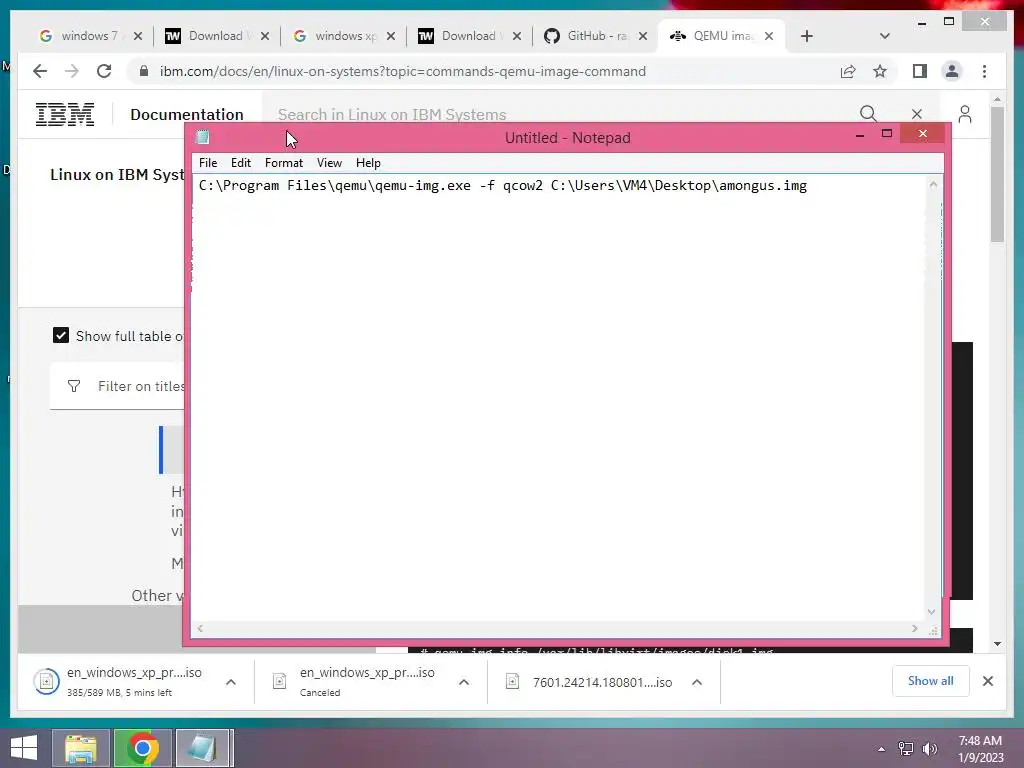Click browser page vertical scrollbar thumb
The image size is (1024, 768).
point(997,174)
